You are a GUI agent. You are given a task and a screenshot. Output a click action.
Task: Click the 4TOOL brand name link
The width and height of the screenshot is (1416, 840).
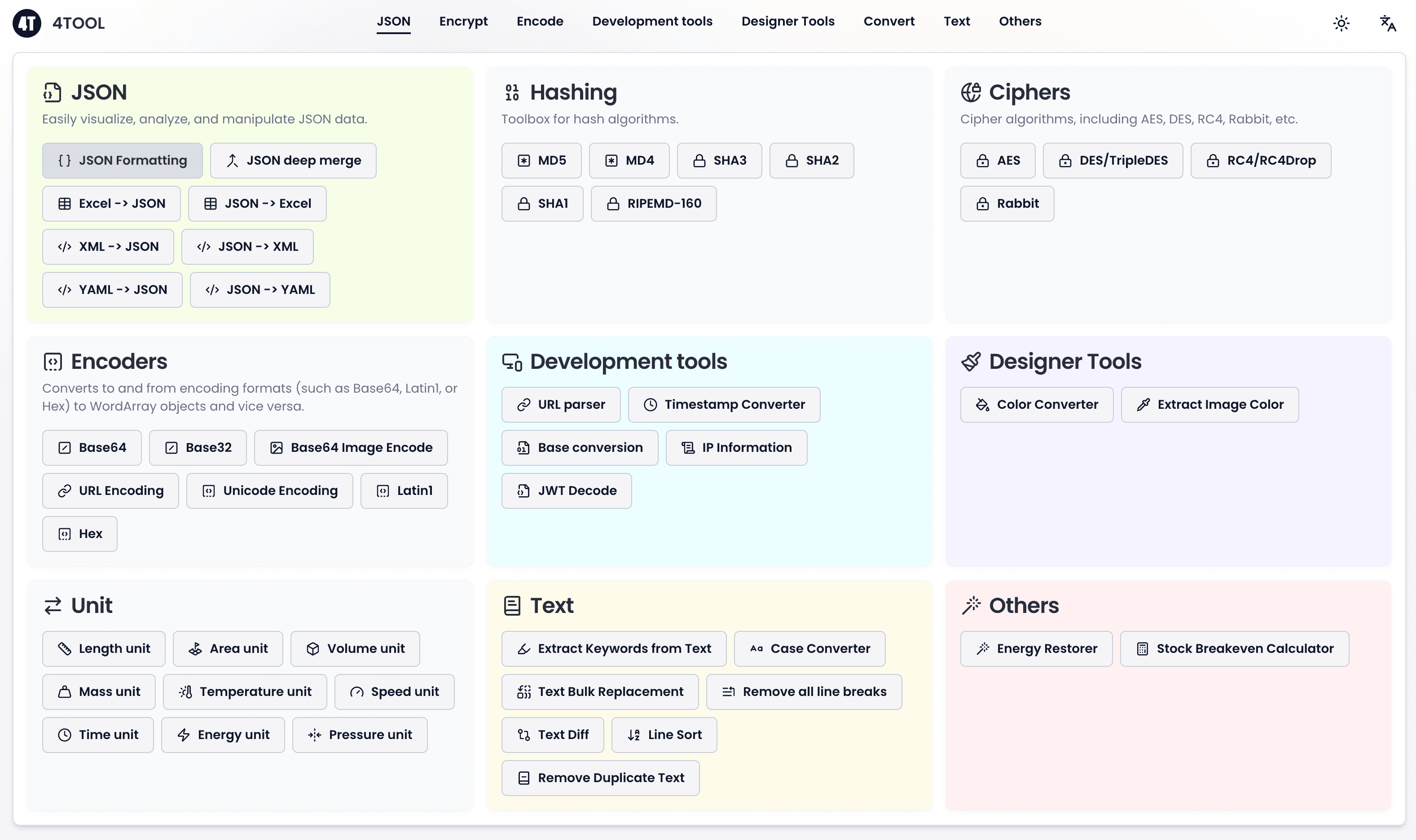(78, 23)
